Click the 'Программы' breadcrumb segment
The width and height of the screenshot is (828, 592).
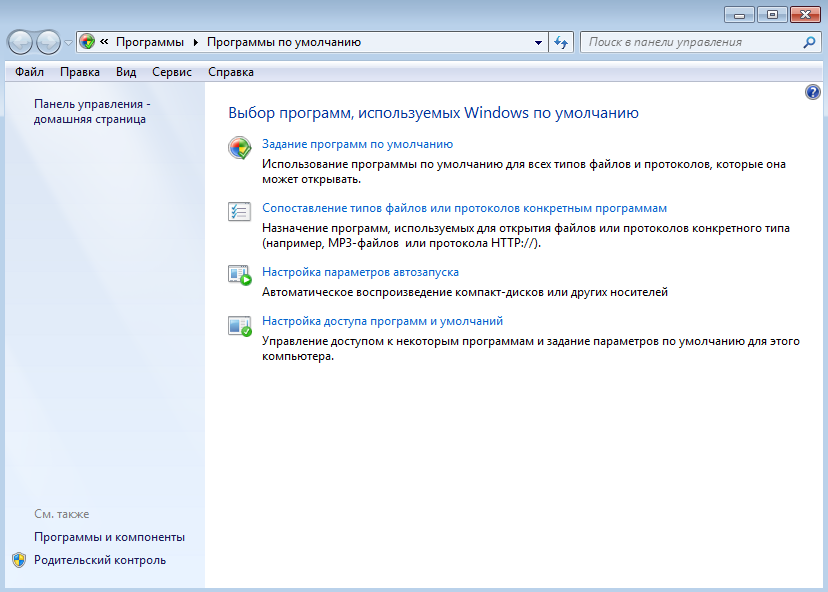[x=150, y=42]
